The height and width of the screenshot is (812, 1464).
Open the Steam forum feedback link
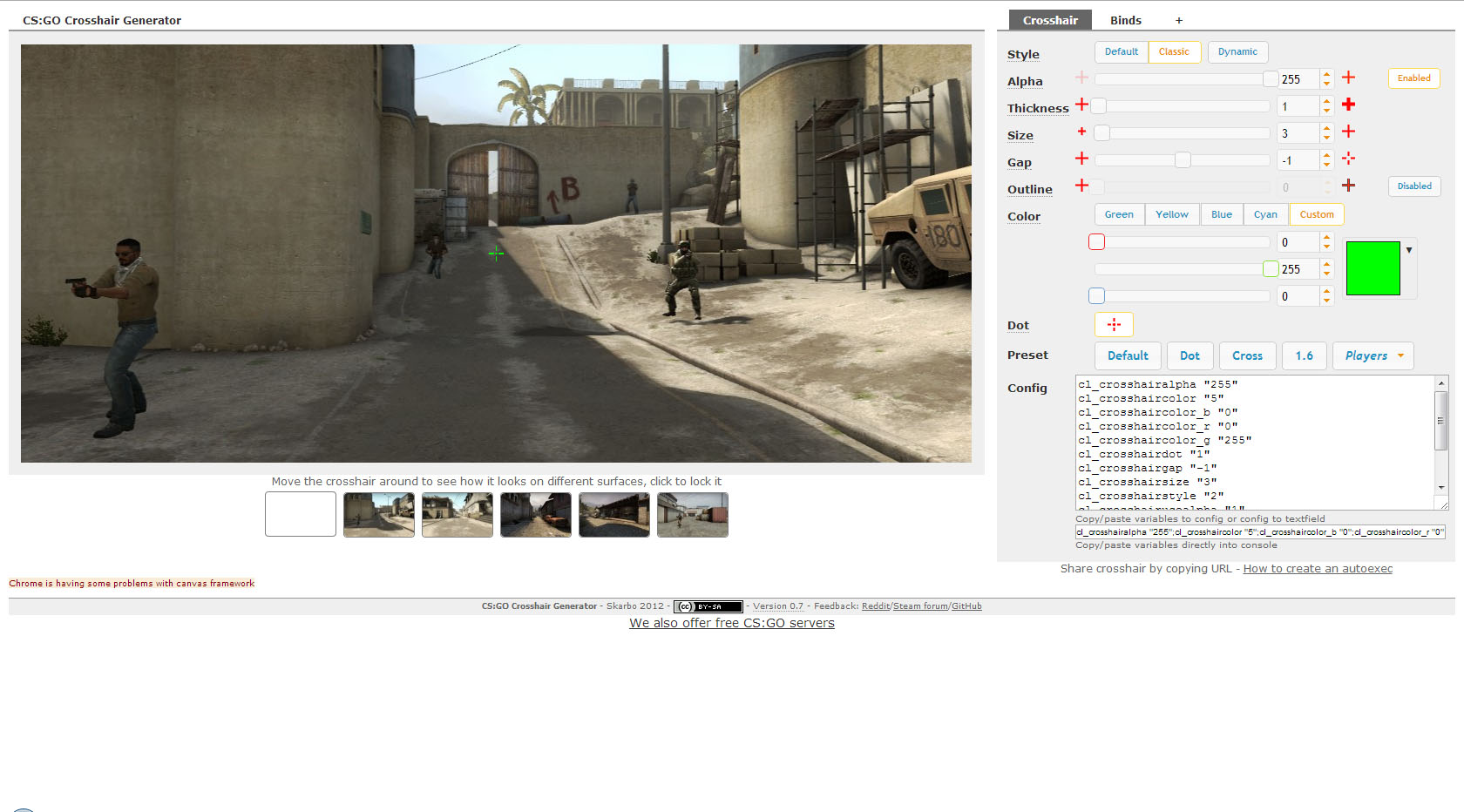920,606
